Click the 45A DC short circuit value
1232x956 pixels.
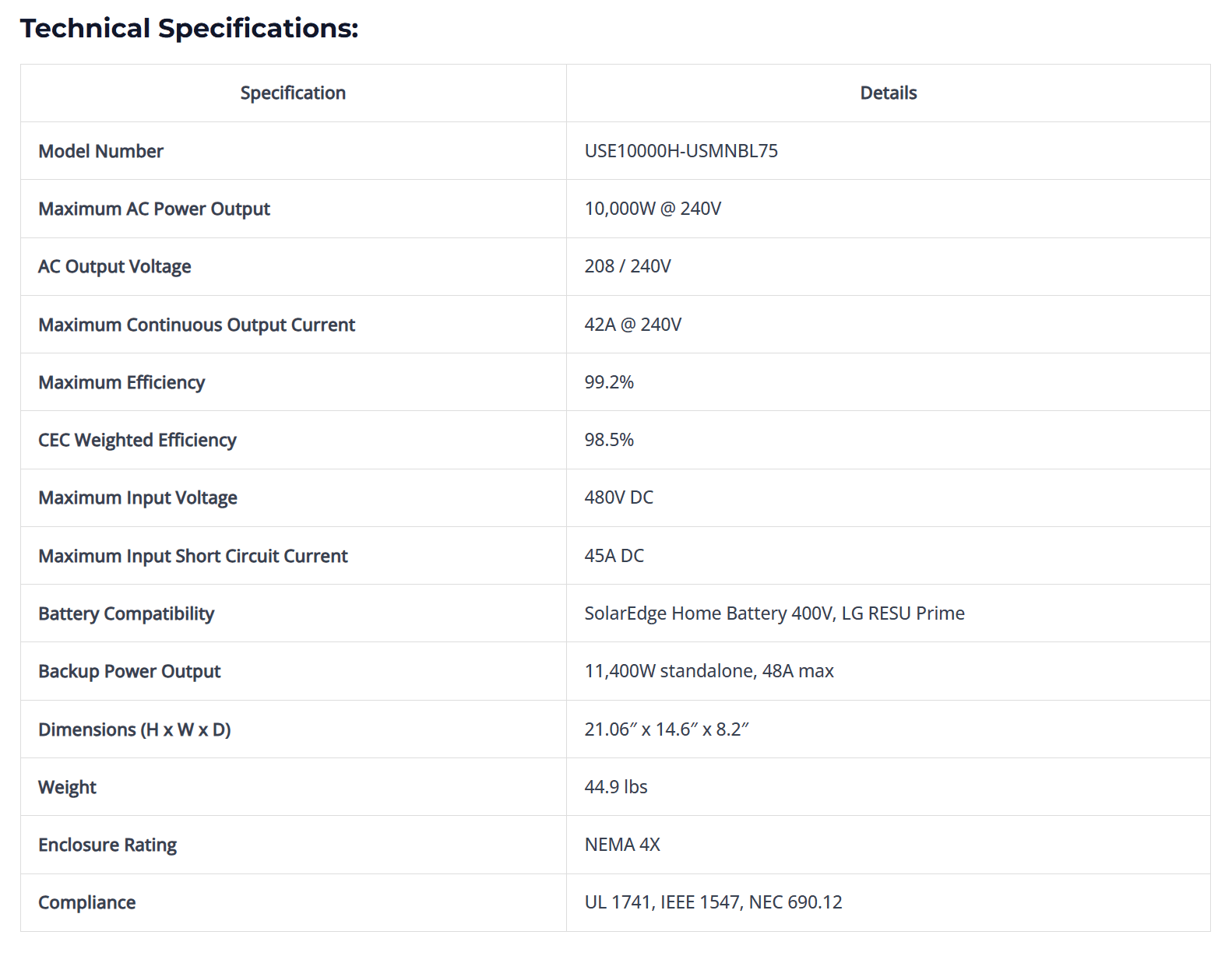pyautogui.click(x=614, y=556)
